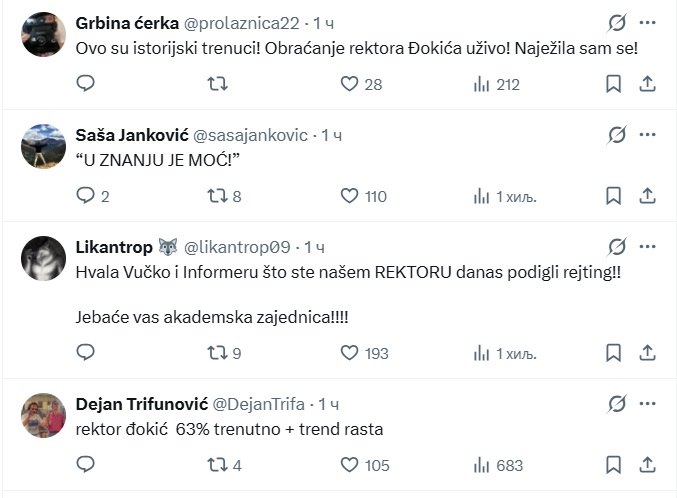Expand three-dot menu on Dejan Trifunović's tweet
This screenshot has width=677, height=498.
[x=648, y=404]
